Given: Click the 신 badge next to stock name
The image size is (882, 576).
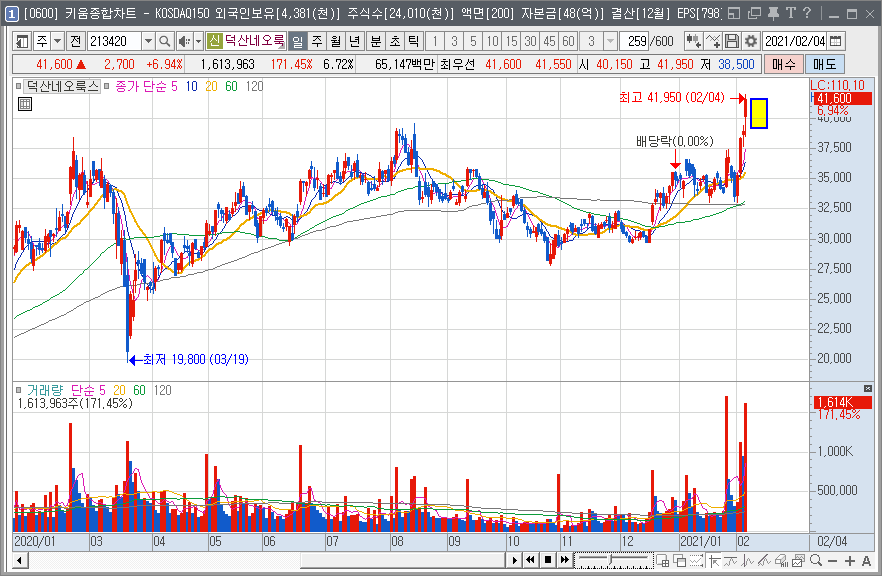Looking at the screenshot, I should click(215, 41).
